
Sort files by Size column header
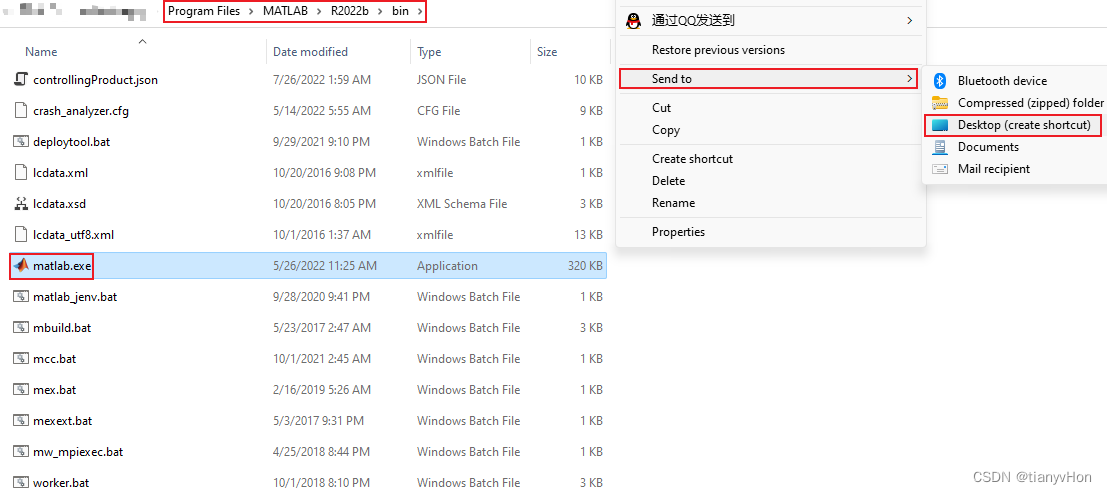coord(546,52)
